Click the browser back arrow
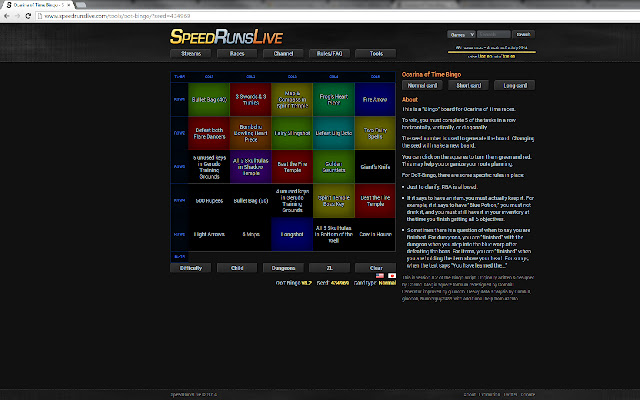Viewport: 640px width, 400px height. point(9,18)
